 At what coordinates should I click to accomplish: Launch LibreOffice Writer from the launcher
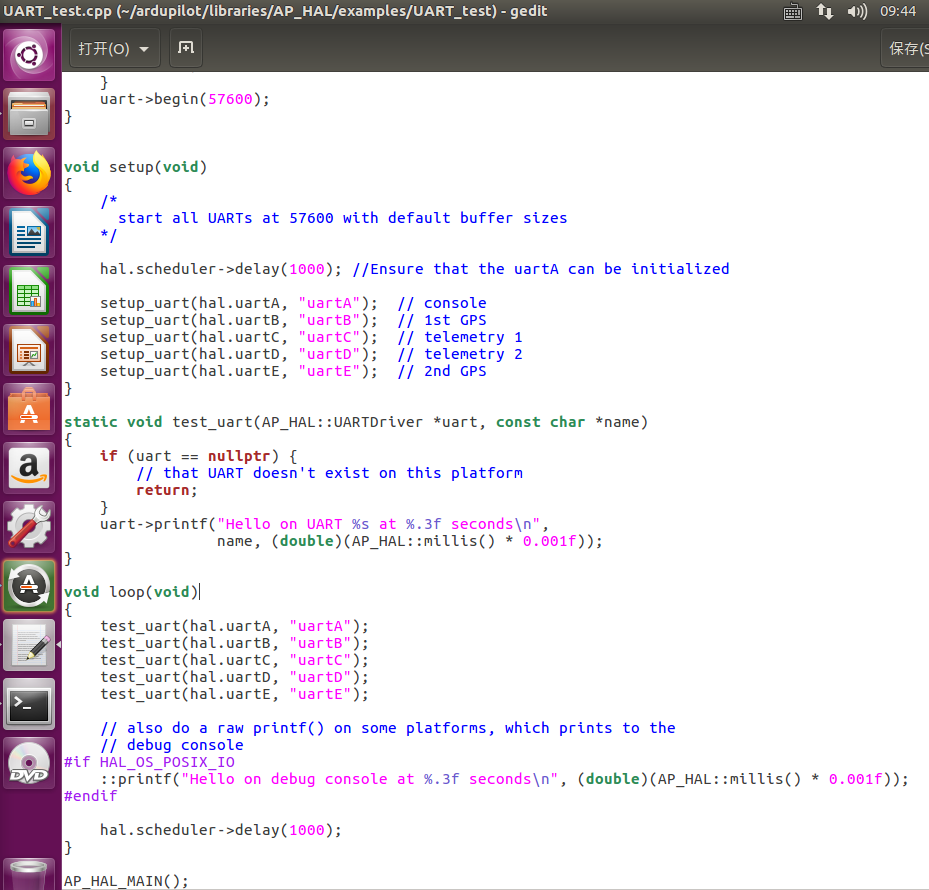[28, 232]
